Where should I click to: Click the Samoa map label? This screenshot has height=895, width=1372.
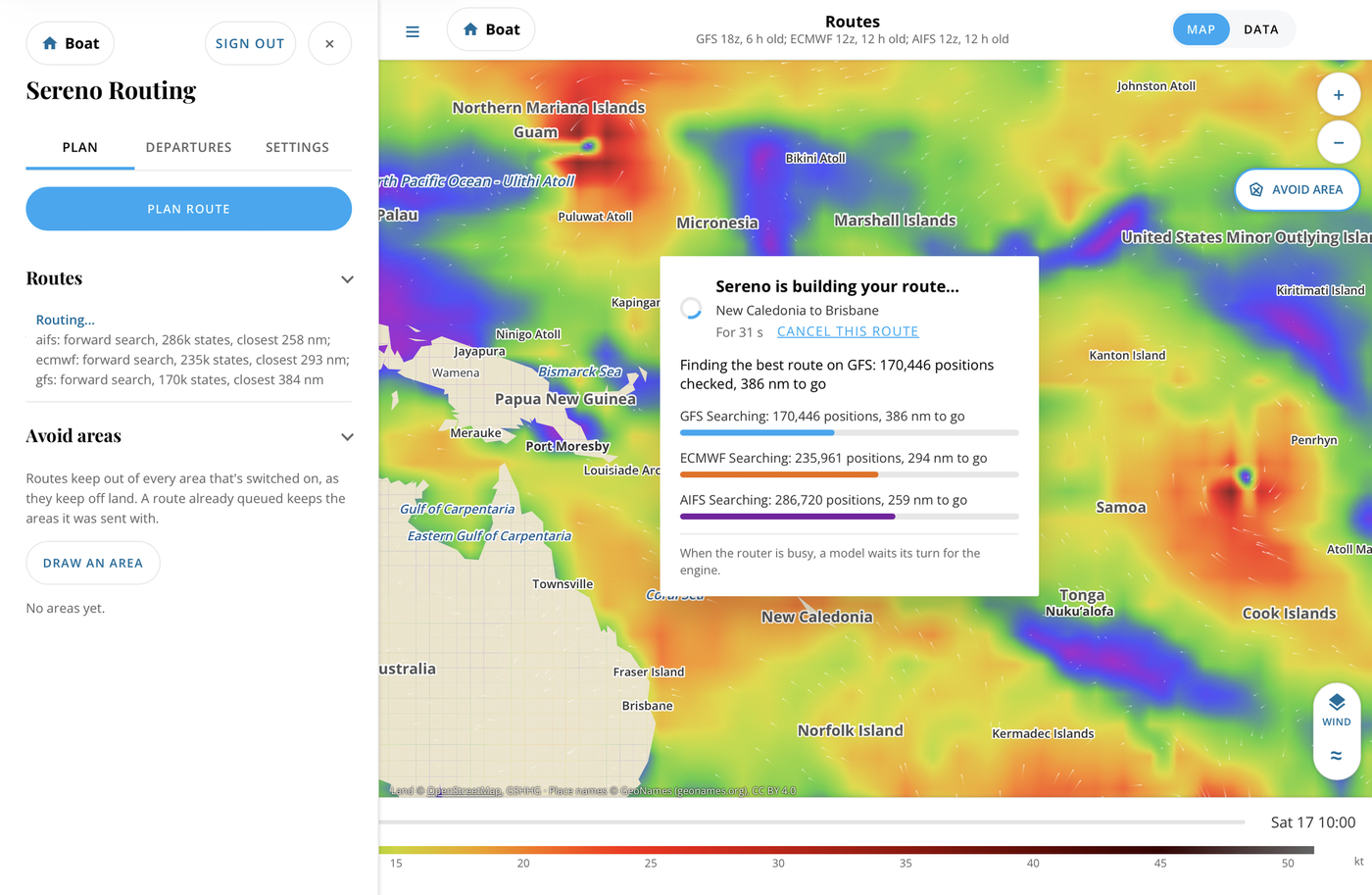(1120, 507)
